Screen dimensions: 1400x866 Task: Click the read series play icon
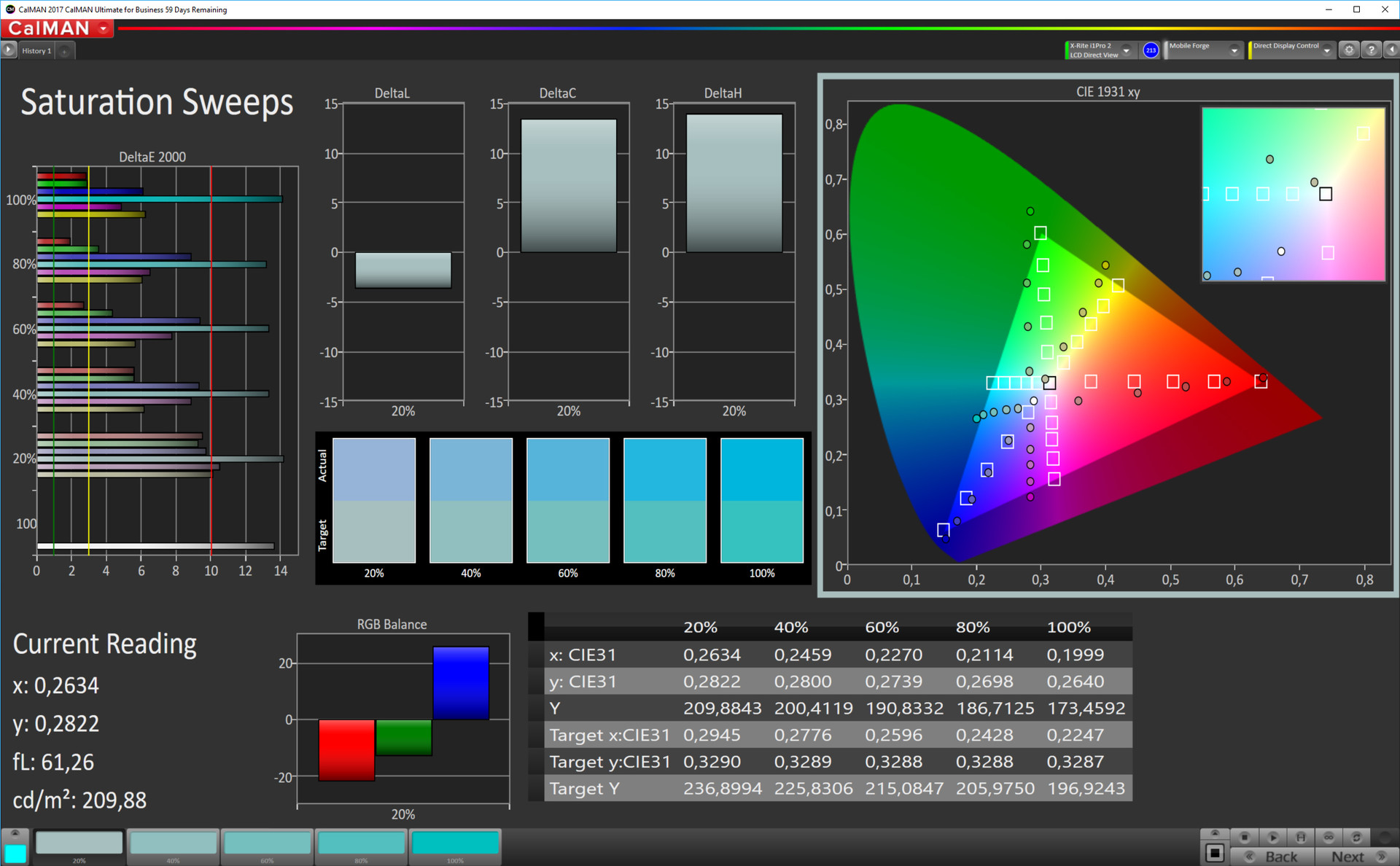click(x=1272, y=837)
